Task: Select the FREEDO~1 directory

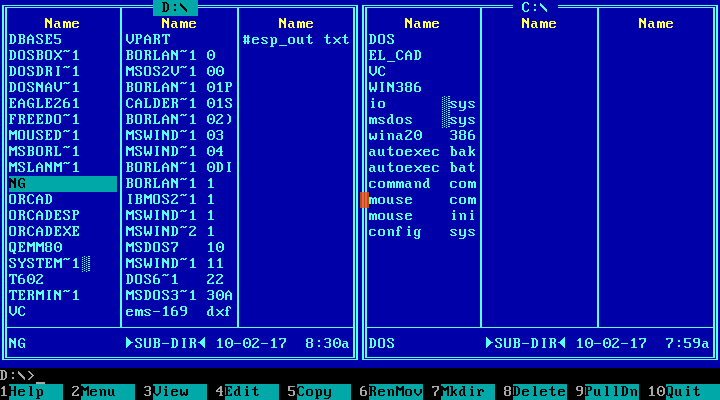Action: [x=44, y=119]
